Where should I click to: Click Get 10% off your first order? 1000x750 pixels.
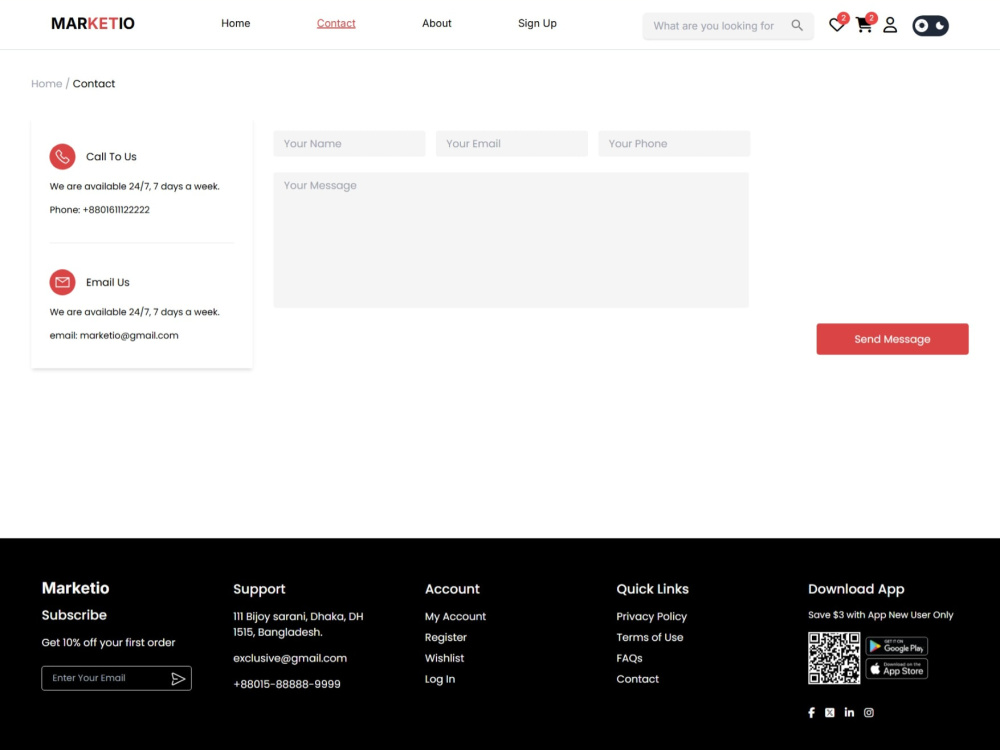108,643
